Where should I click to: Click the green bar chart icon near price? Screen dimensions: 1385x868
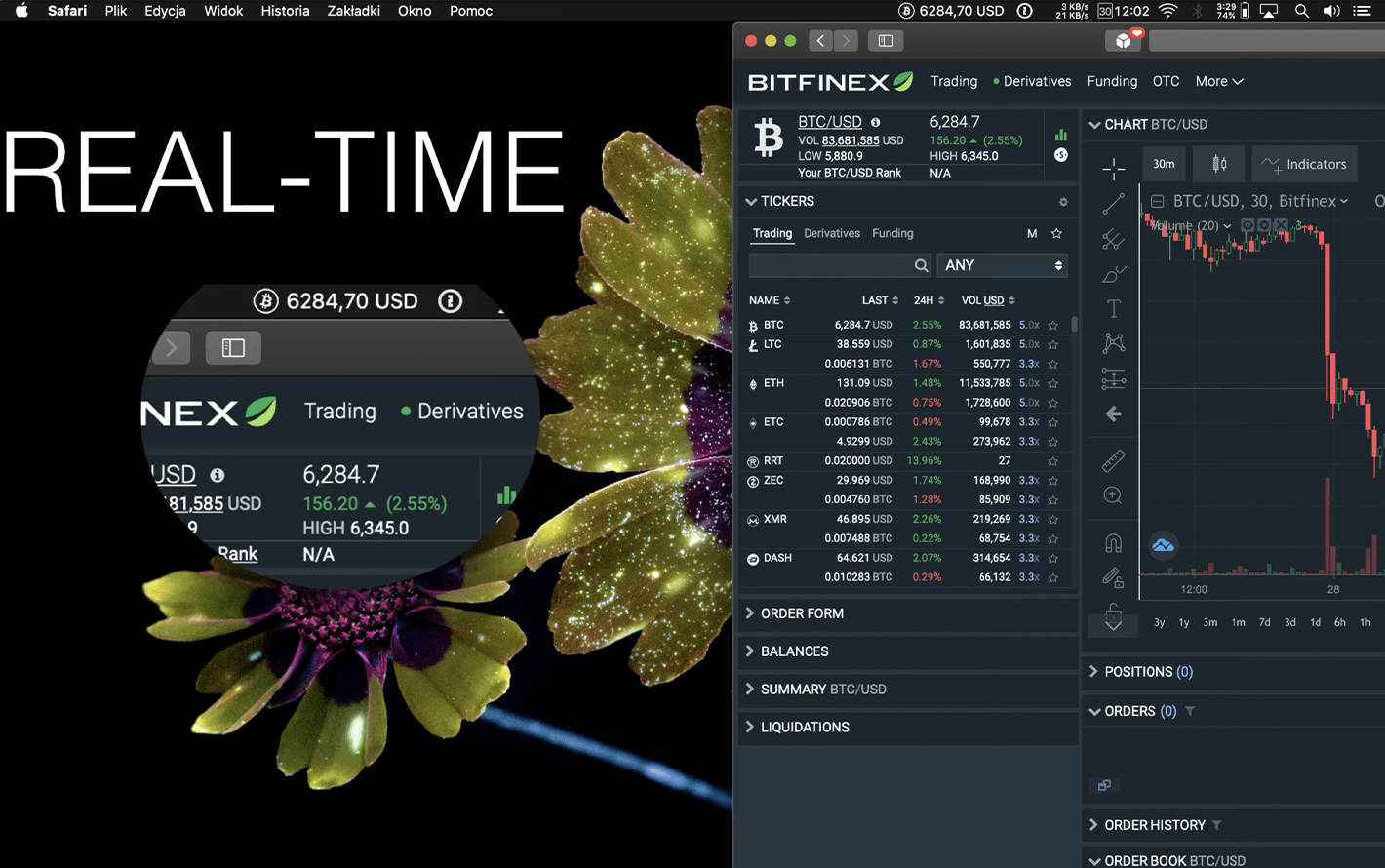[1061, 136]
